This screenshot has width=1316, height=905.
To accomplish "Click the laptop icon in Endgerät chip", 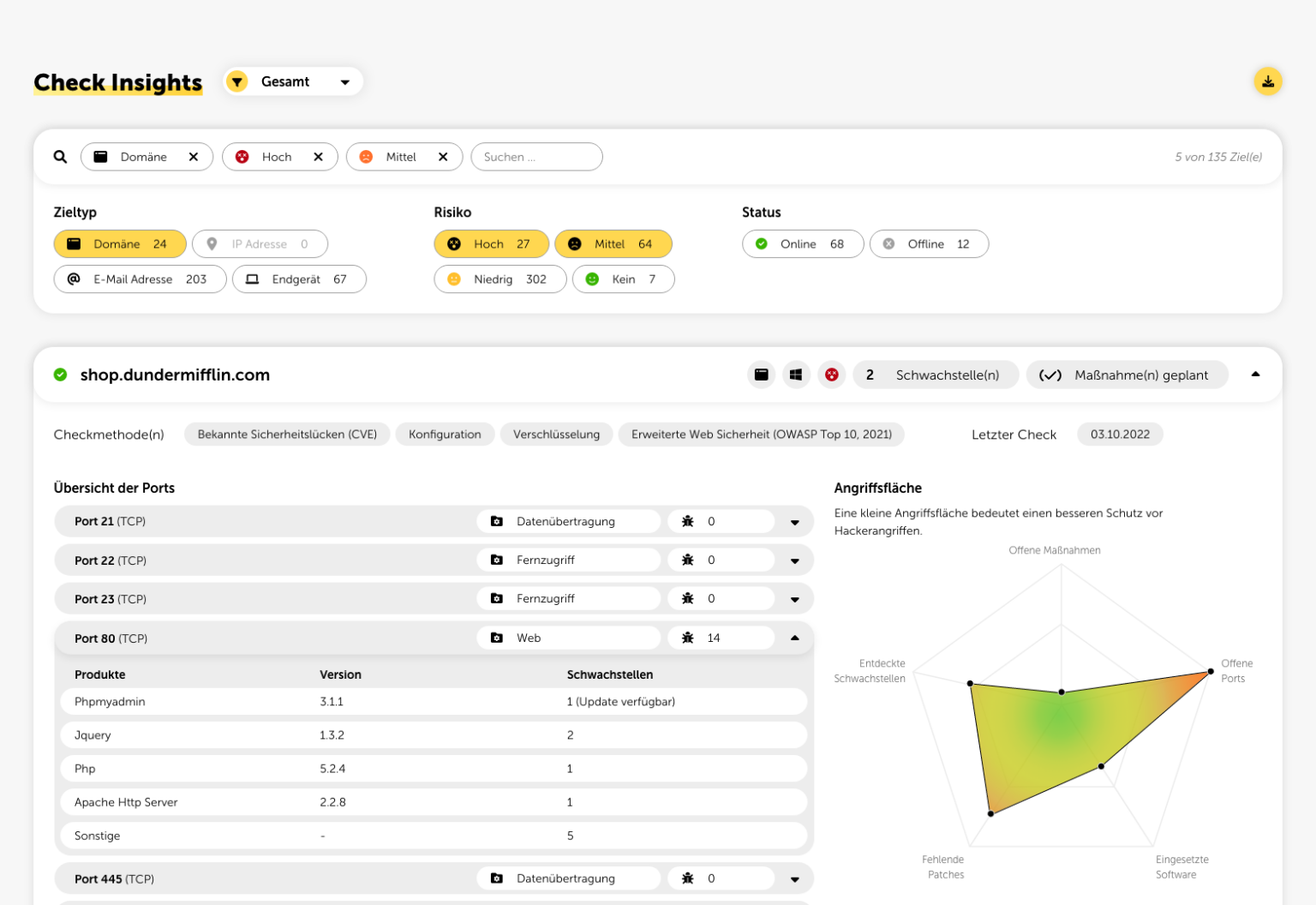I will pyautogui.click(x=252, y=279).
